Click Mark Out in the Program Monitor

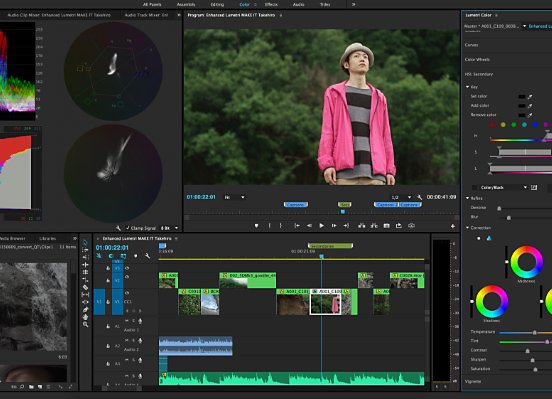pos(281,226)
